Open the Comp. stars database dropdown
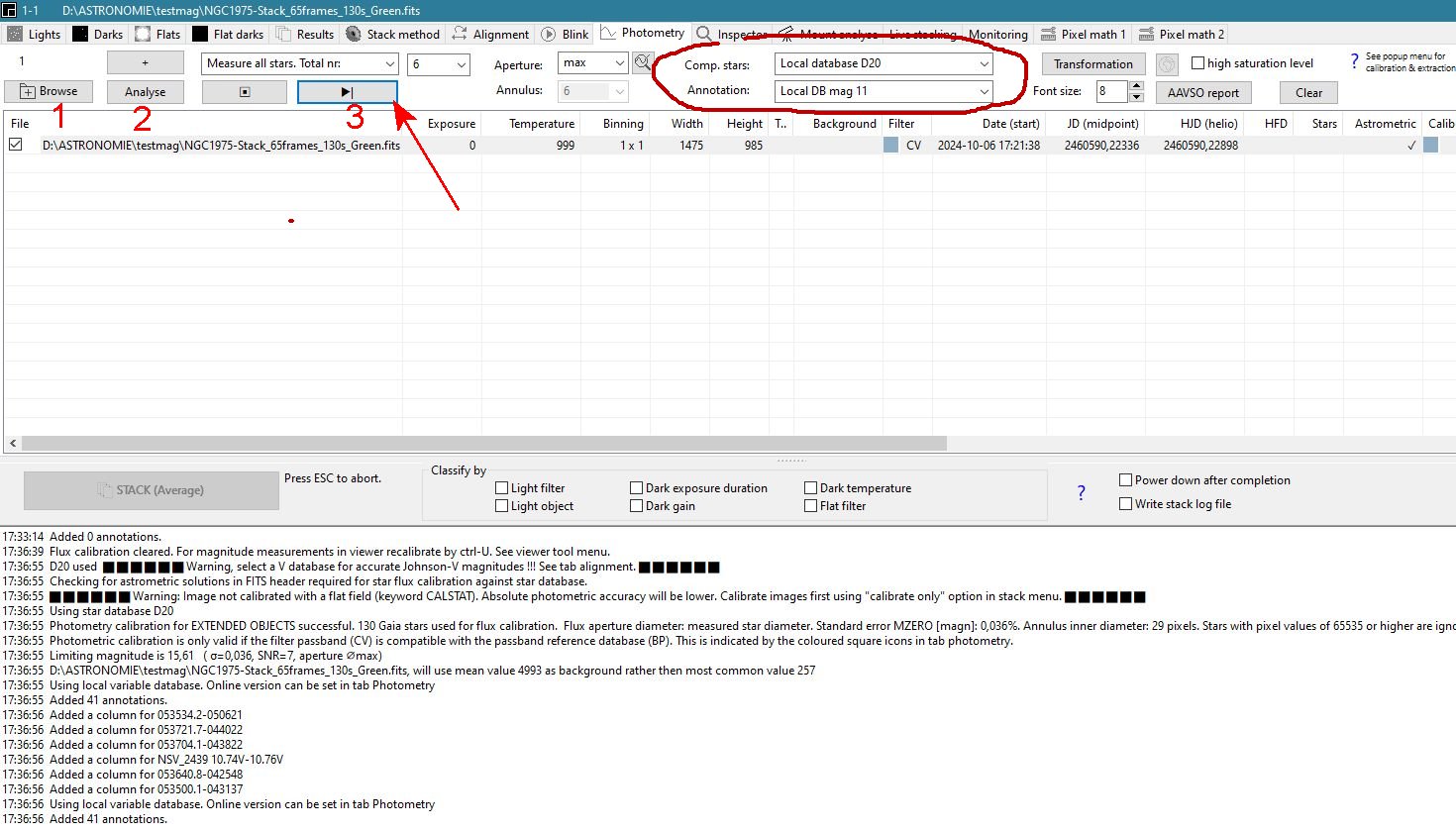Screen dimensions: 1456x833 (x=884, y=63)
